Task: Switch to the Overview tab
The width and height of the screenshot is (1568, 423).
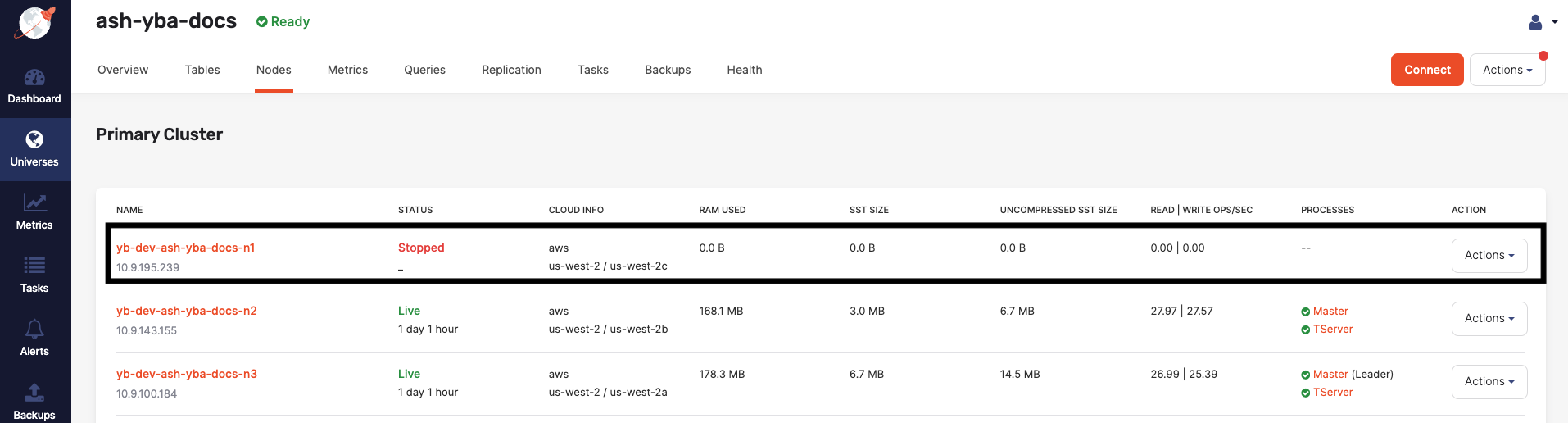Action: (x=123, y=70)
